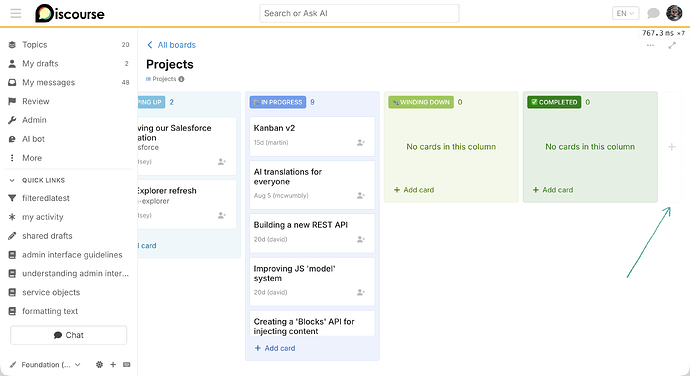The image size is (690, 376).
Task: Open the Explorer refresh card
Action: click(167, 191)
